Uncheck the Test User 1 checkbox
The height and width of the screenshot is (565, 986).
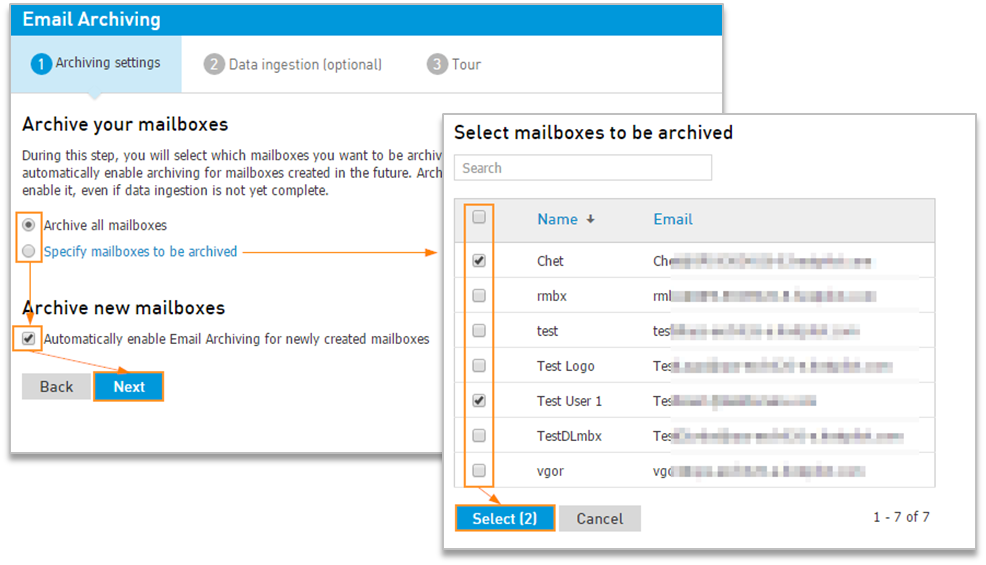[x=479, y=400]
